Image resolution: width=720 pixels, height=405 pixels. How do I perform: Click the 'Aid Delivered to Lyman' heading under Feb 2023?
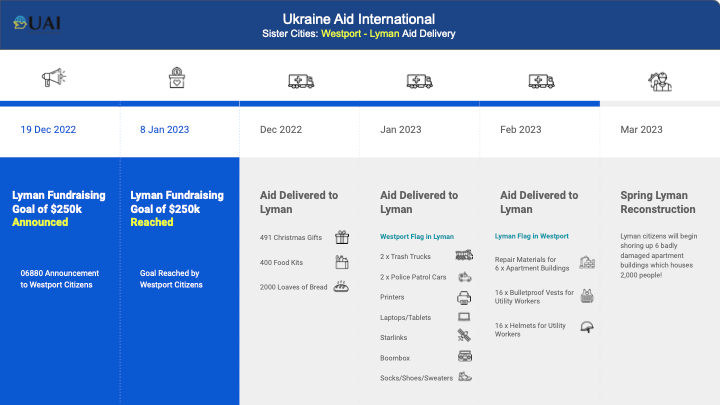(x=539, y=202)
